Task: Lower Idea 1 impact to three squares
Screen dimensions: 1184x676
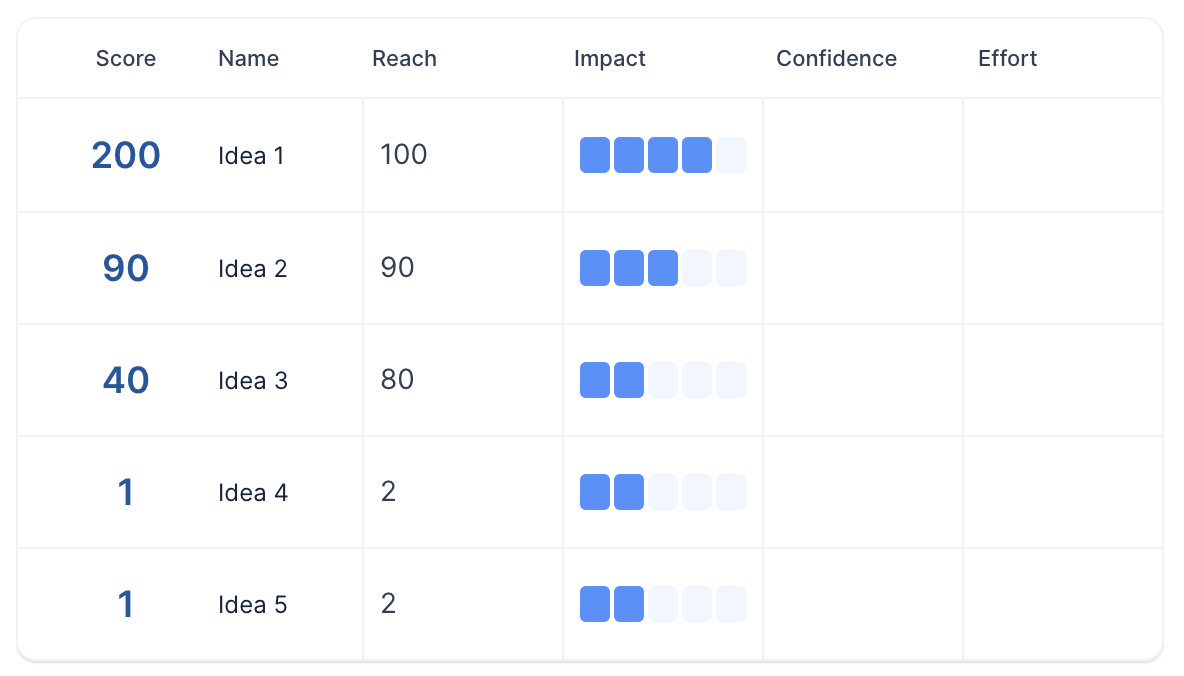Action: tap(663, 155)
